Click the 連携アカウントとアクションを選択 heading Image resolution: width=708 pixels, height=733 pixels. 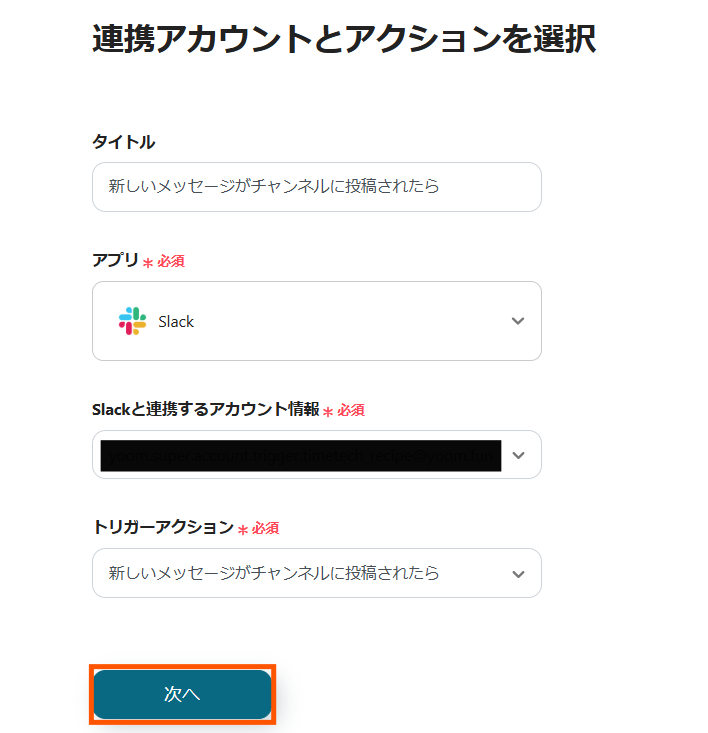tap(344, 39)
